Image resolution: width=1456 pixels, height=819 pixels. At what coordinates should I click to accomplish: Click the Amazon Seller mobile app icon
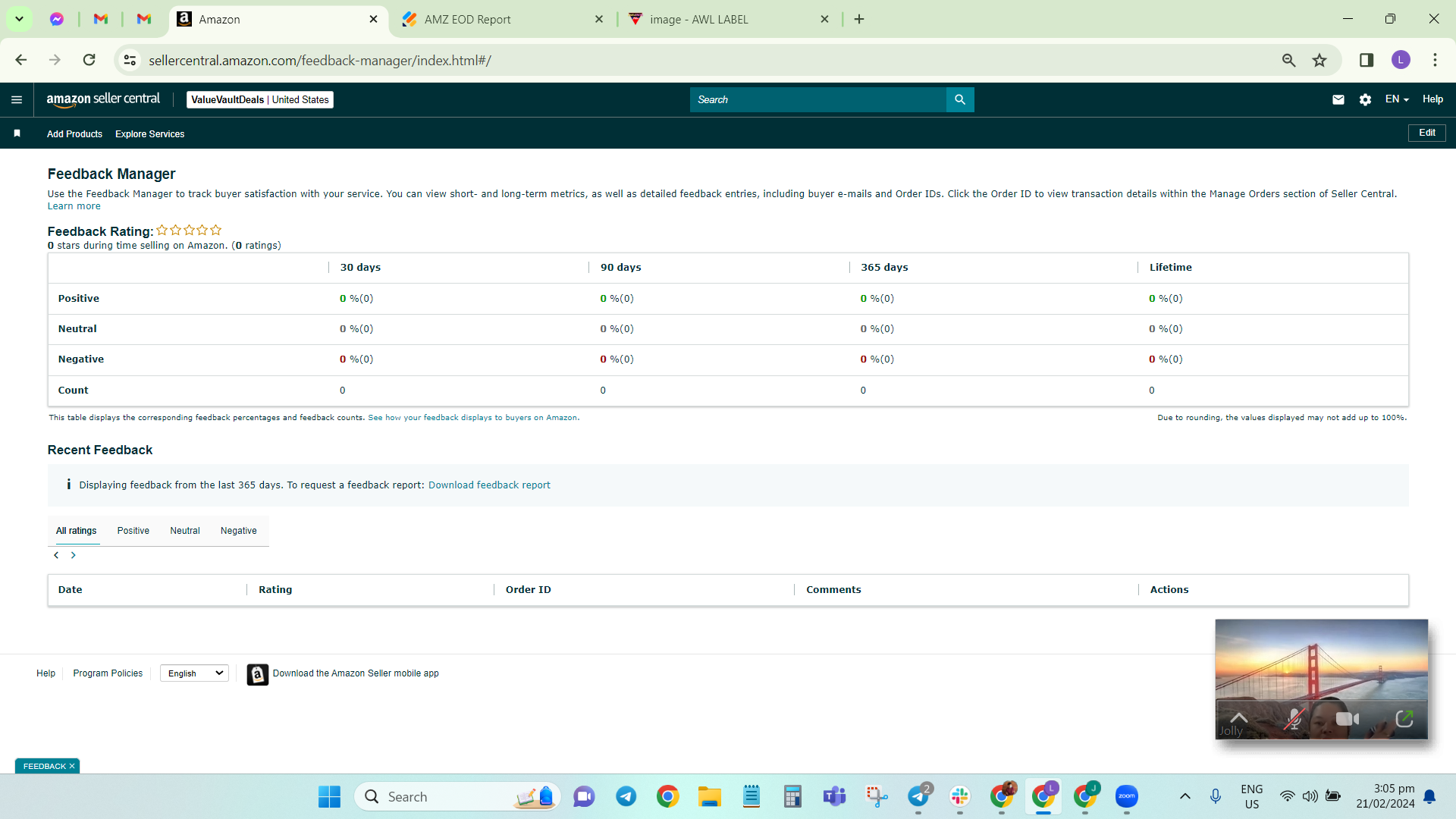[258, 674]
